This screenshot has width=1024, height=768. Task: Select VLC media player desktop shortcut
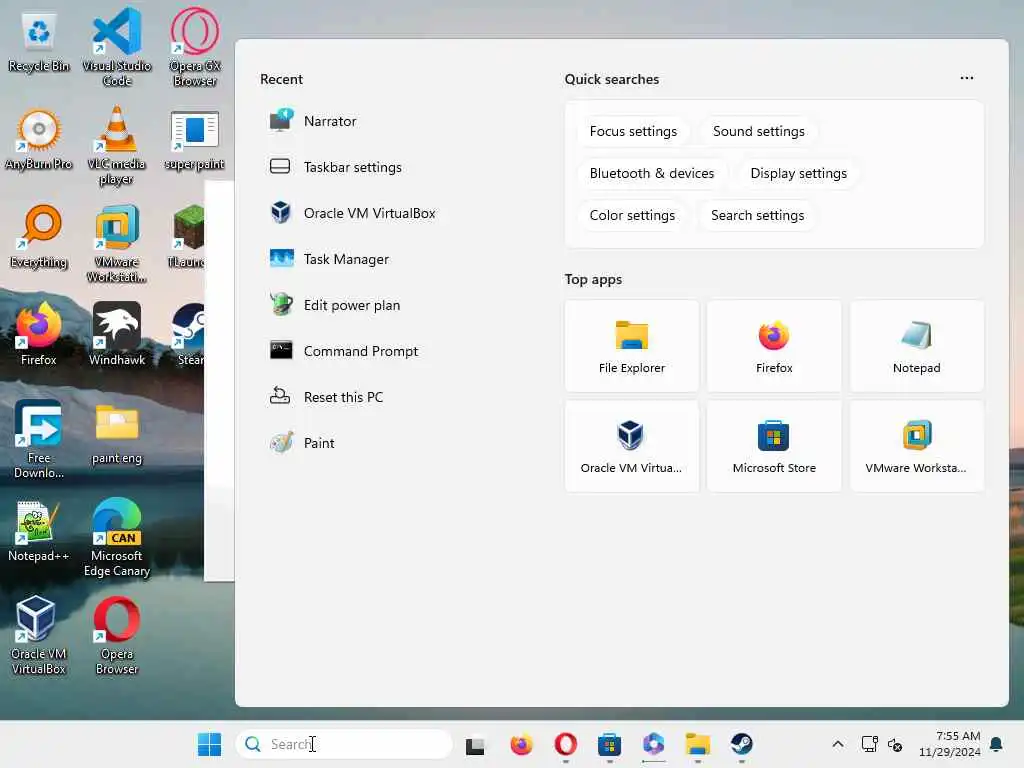point(117,146)
